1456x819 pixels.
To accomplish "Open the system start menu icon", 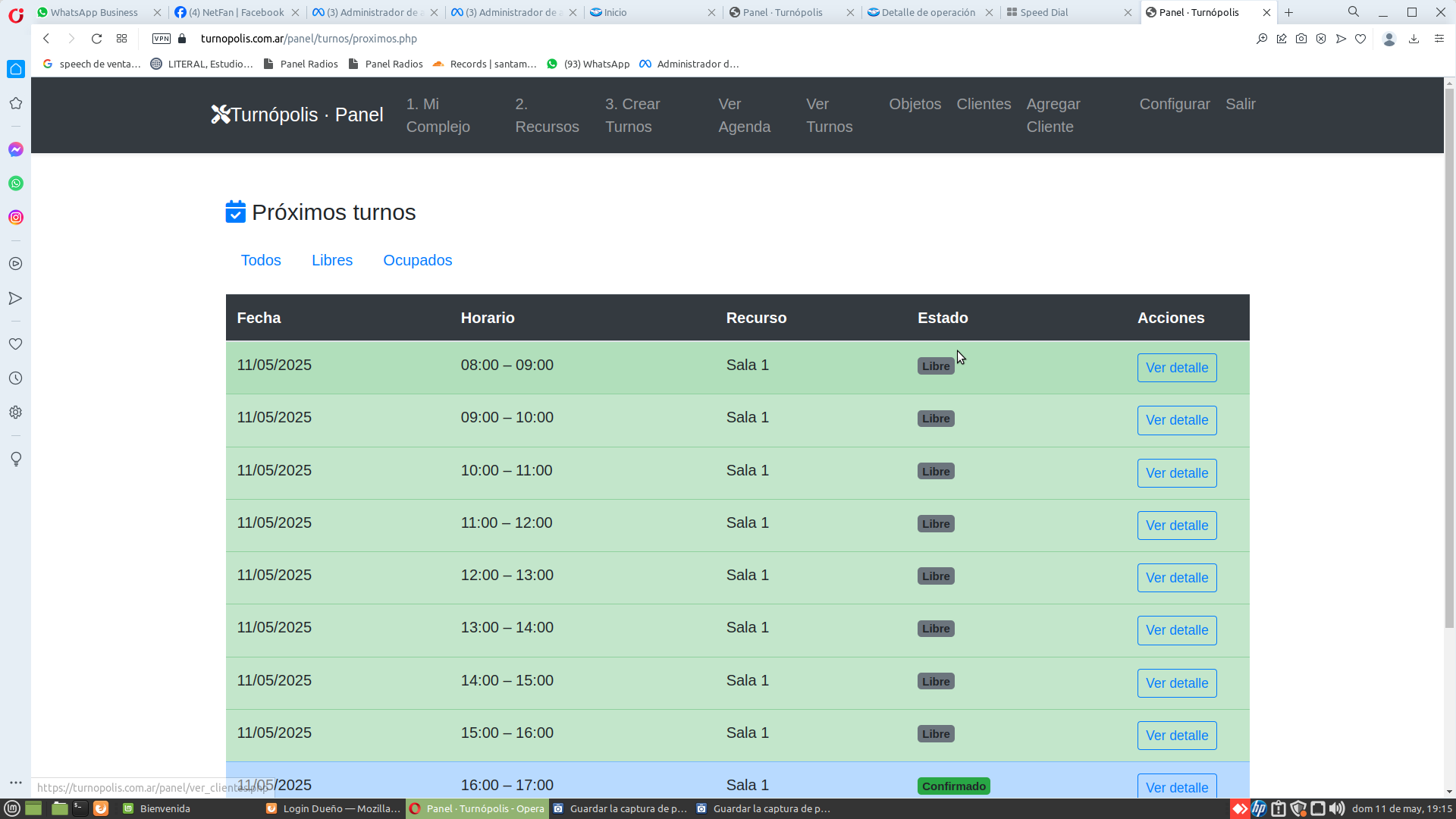I will coord(12,808).
